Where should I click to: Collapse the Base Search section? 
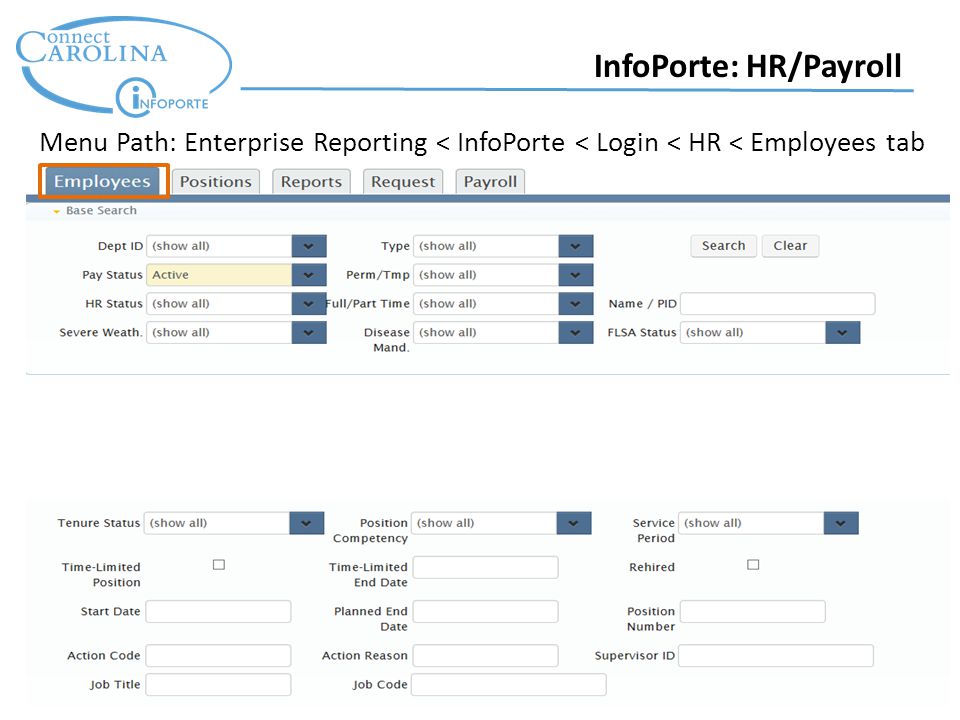[x=56, y=211]
